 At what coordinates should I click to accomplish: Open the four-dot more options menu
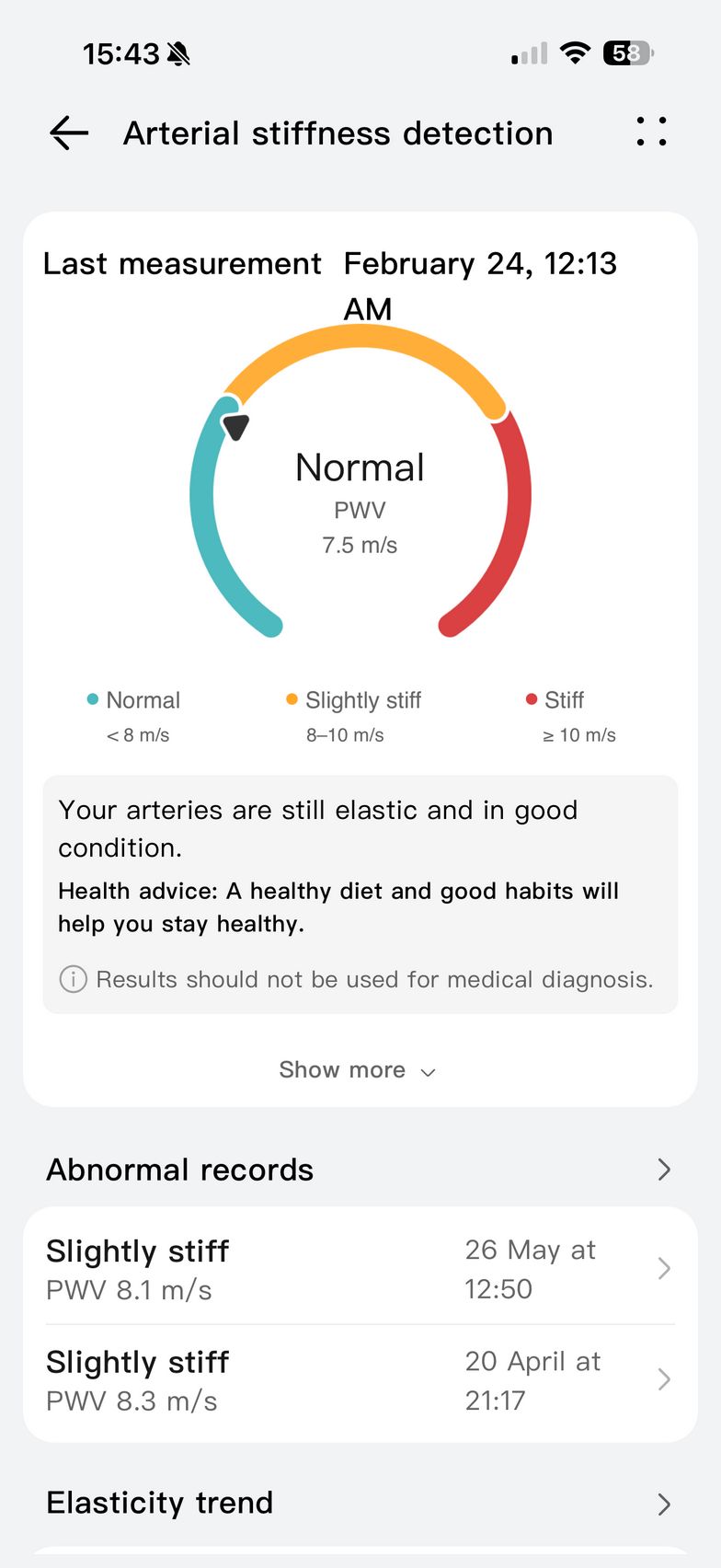(651, 133)
